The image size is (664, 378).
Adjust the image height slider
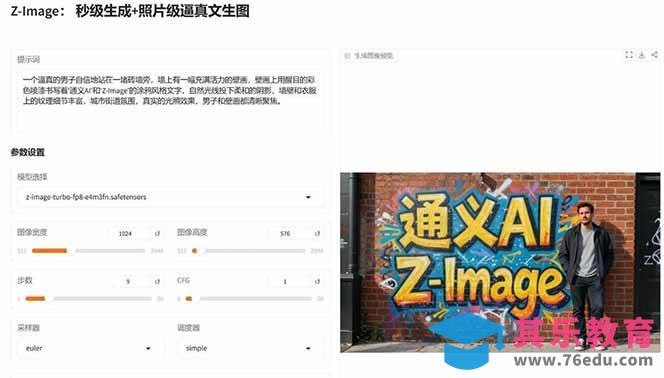click(248, 251)
